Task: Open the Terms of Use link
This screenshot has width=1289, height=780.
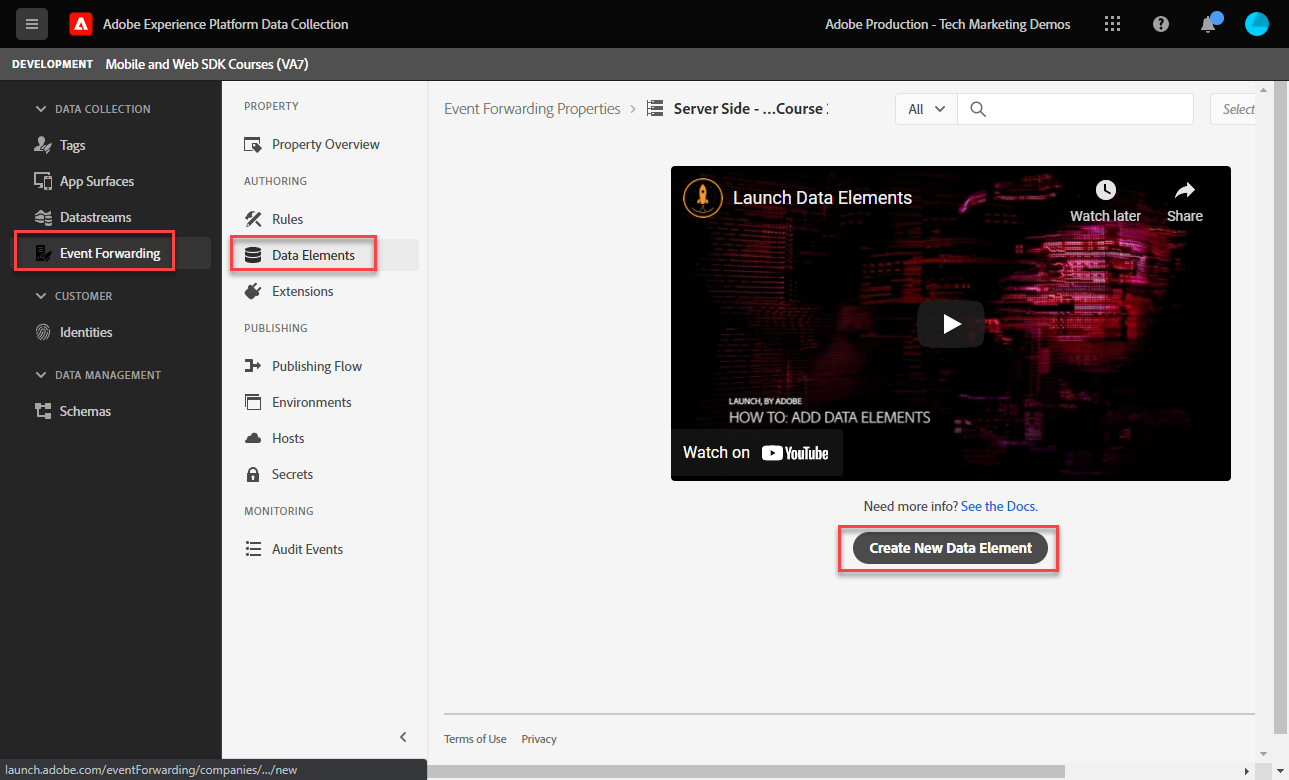Action: 475,739
